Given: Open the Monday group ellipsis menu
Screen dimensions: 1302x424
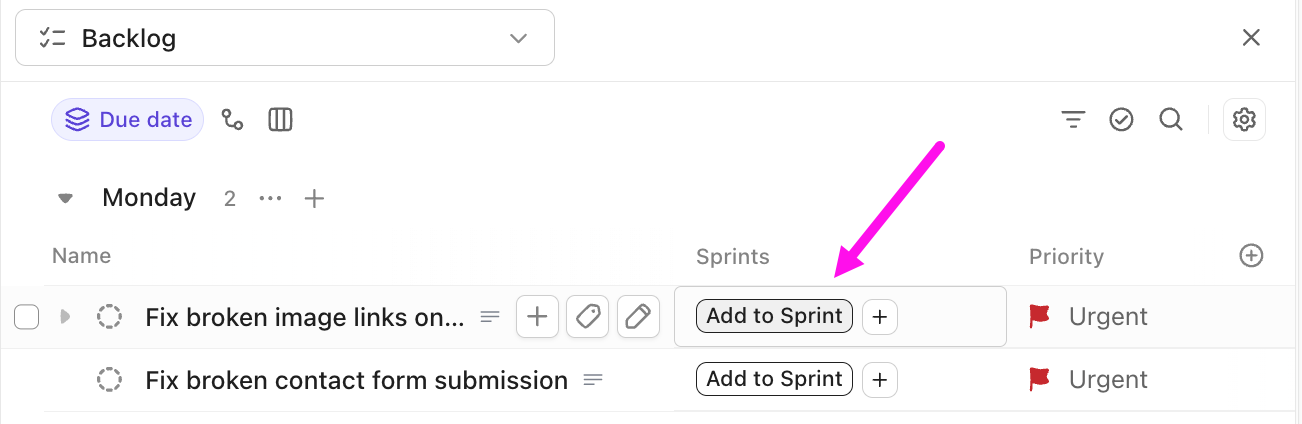Looking at the screenshot, I should [270, 198].
